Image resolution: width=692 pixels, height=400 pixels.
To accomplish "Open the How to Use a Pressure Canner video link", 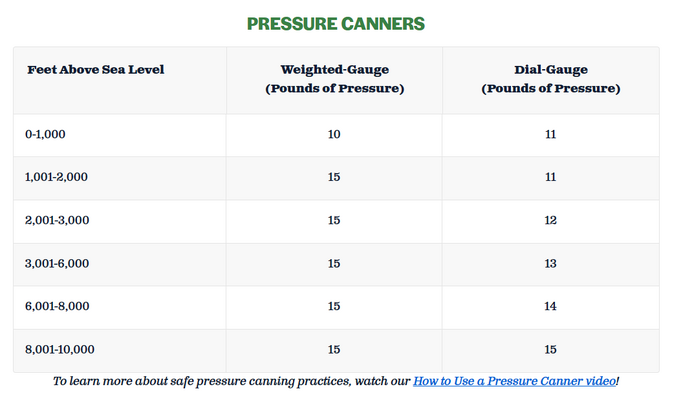I will 514,381.
